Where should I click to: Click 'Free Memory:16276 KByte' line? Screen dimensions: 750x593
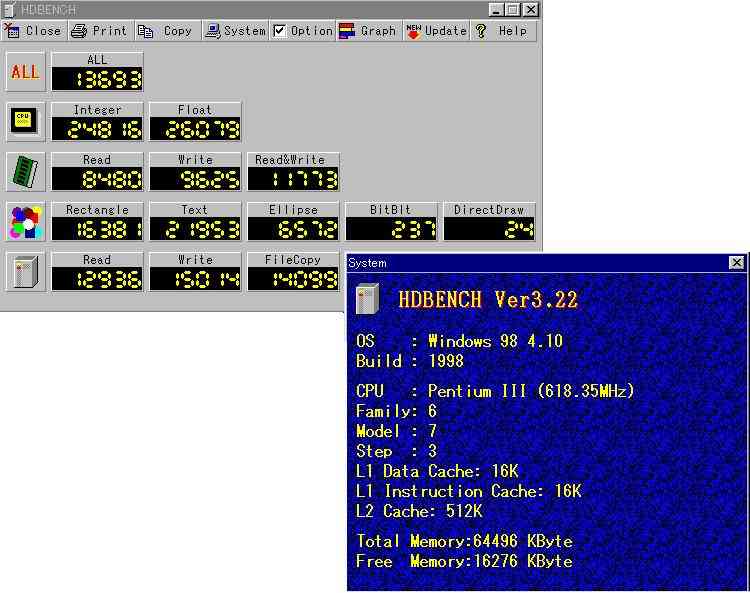[x=464, y=561]
